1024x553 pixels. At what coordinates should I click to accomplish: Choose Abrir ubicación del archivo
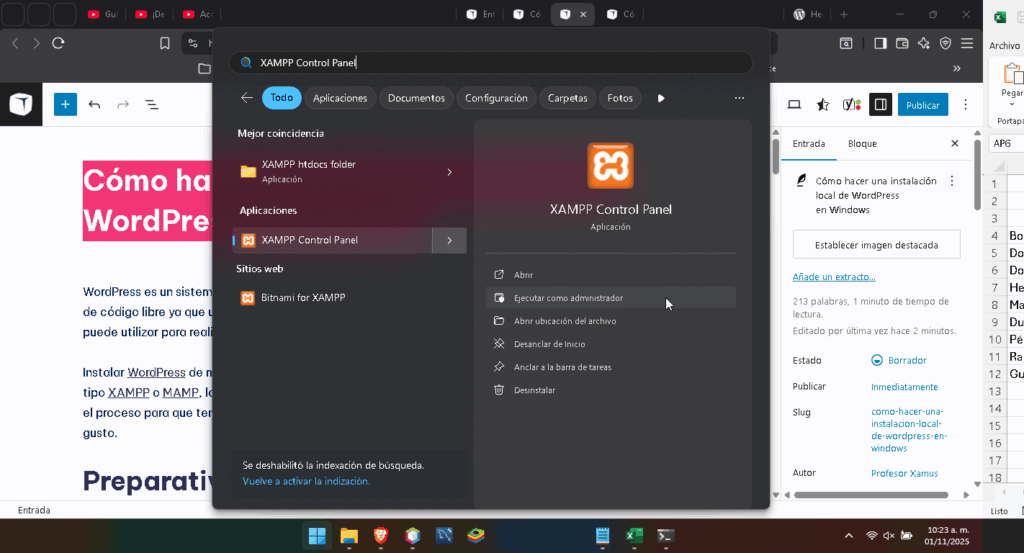click(x=610, y=321)
